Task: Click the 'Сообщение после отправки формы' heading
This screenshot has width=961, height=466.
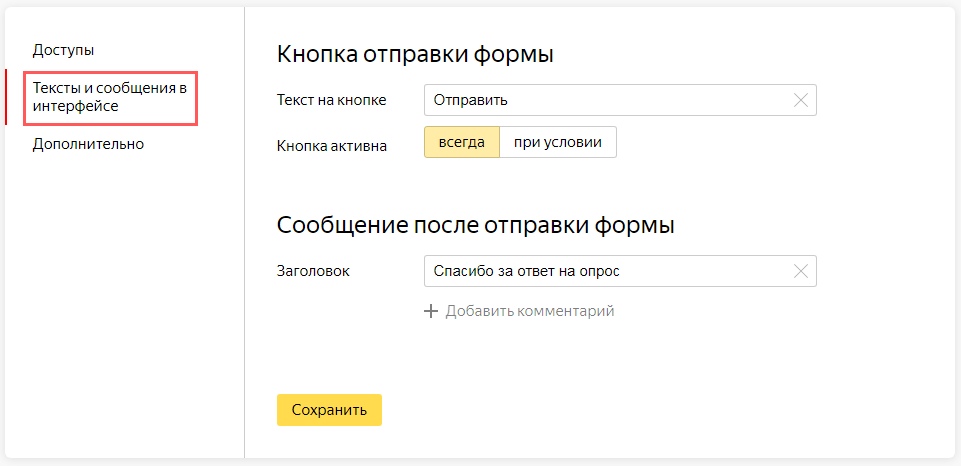Action: tap(475, 225)
